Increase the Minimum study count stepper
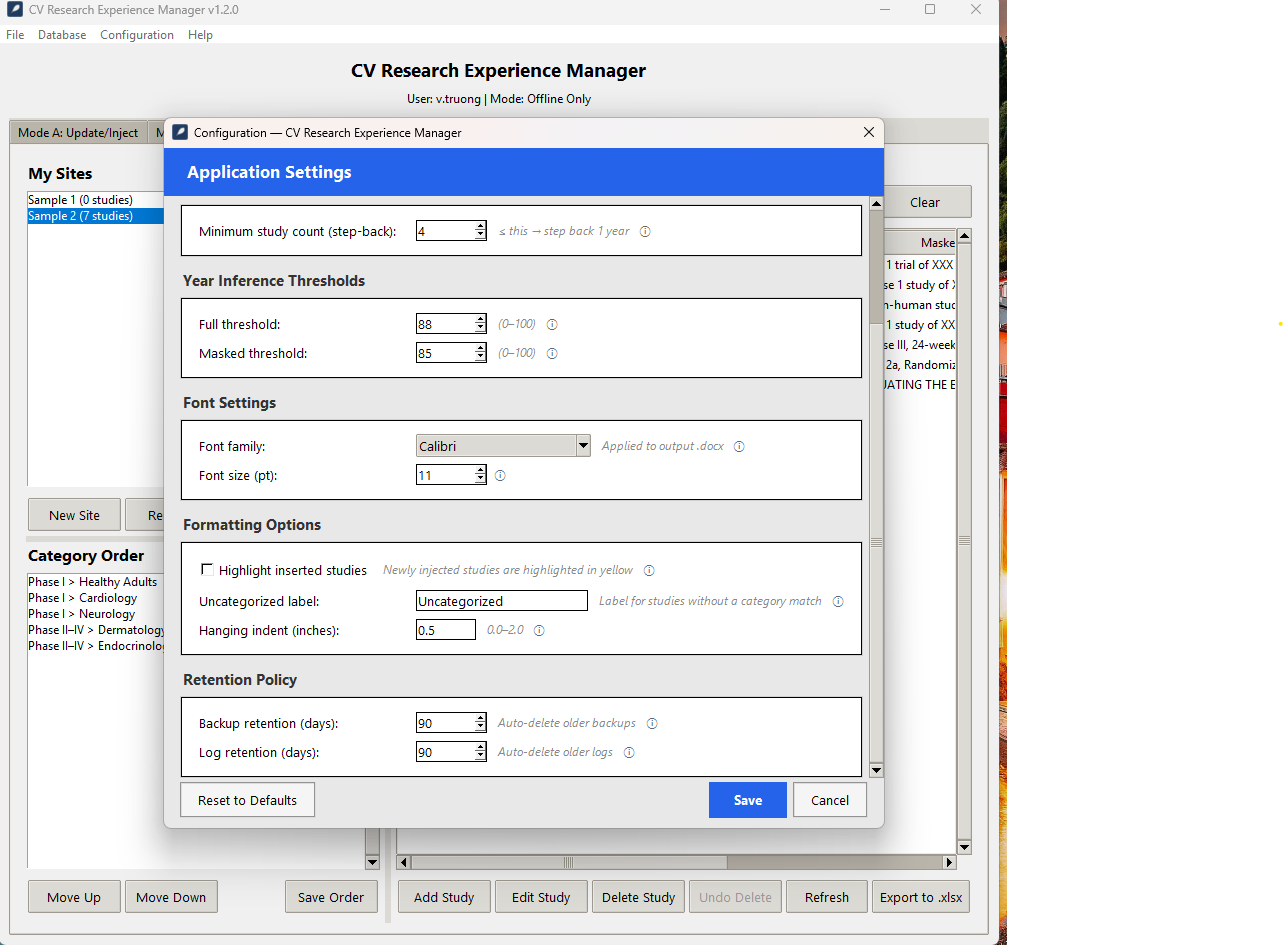The image size is (1284, 945). coord(480,226)
